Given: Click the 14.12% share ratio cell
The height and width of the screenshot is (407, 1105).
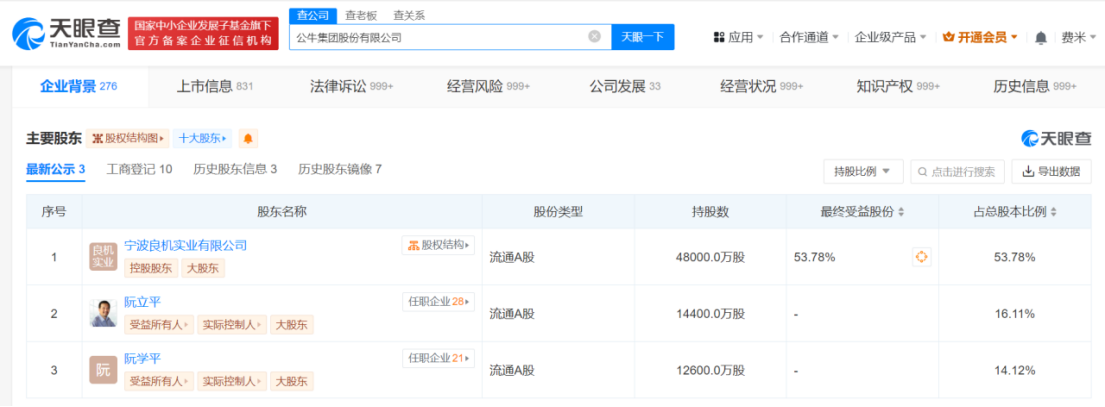Looking at the screenshot, I should (1014, 370).
